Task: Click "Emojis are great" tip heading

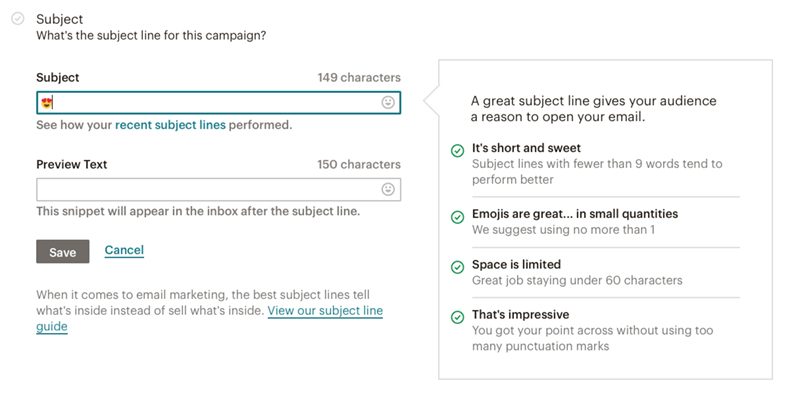Action: tap(575, 214)
